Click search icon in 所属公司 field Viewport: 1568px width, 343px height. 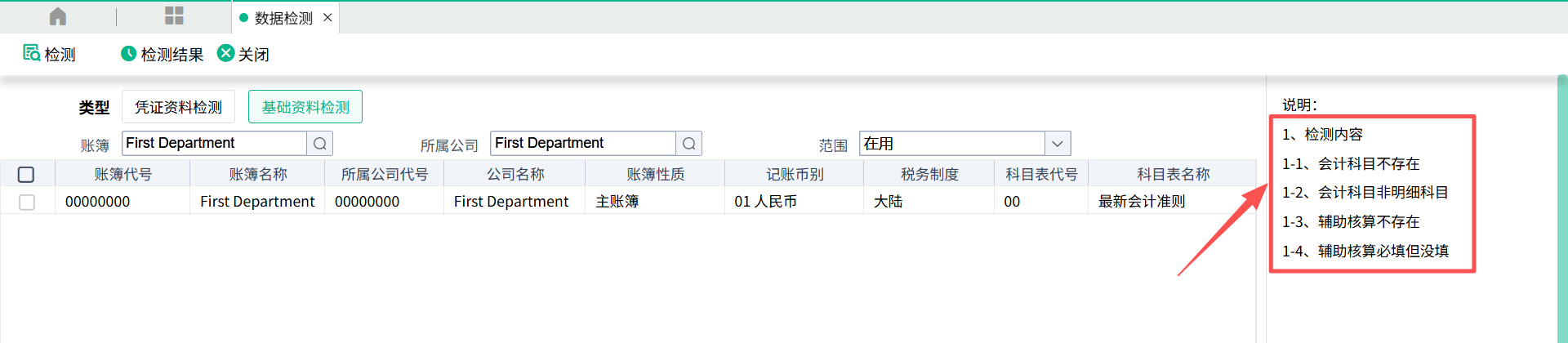point(689,144)
